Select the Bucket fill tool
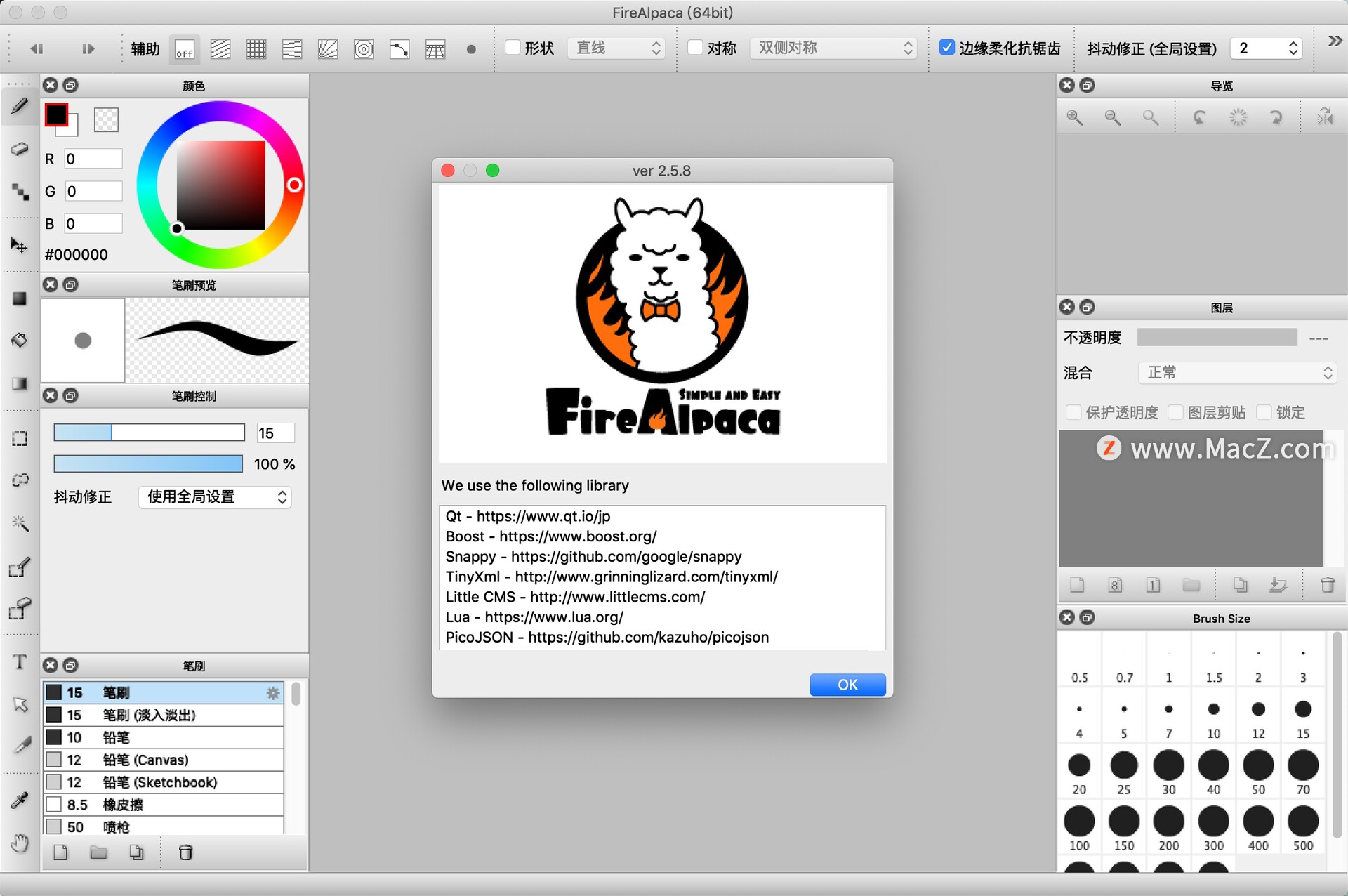Screen dimensions: 1348x896 coord(20,341)
